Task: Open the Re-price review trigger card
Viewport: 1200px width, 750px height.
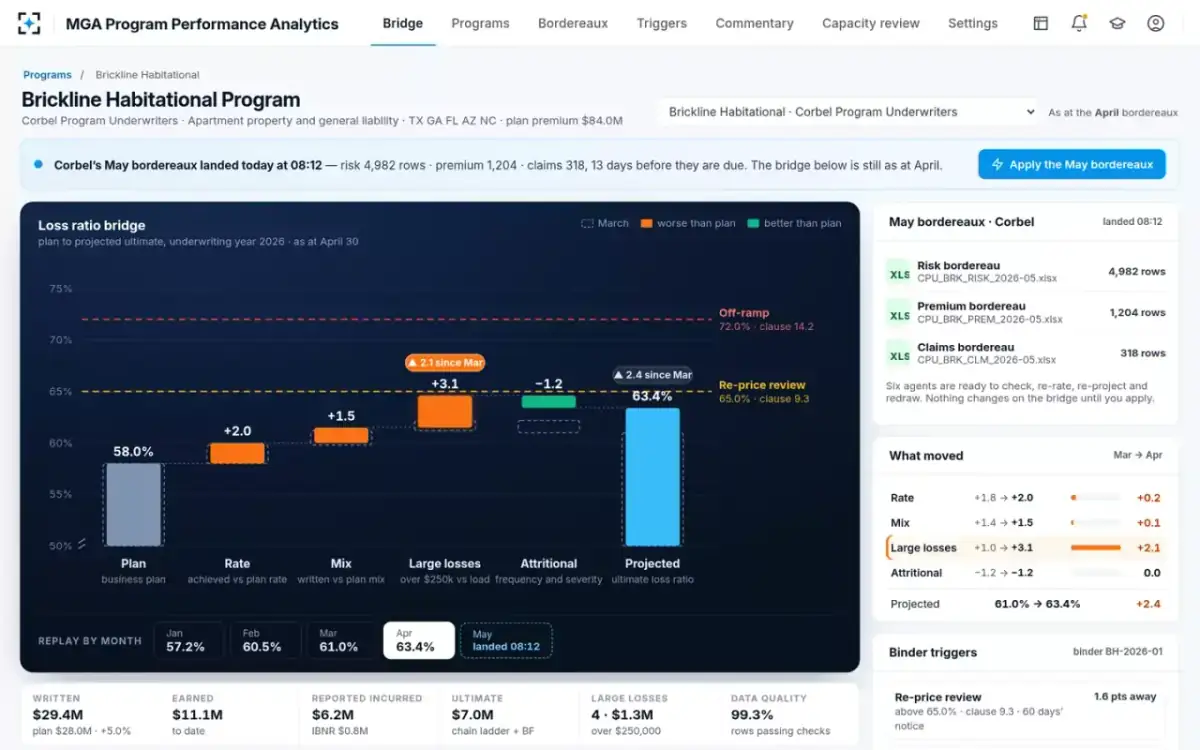Action: click(x=1025, y=712)
